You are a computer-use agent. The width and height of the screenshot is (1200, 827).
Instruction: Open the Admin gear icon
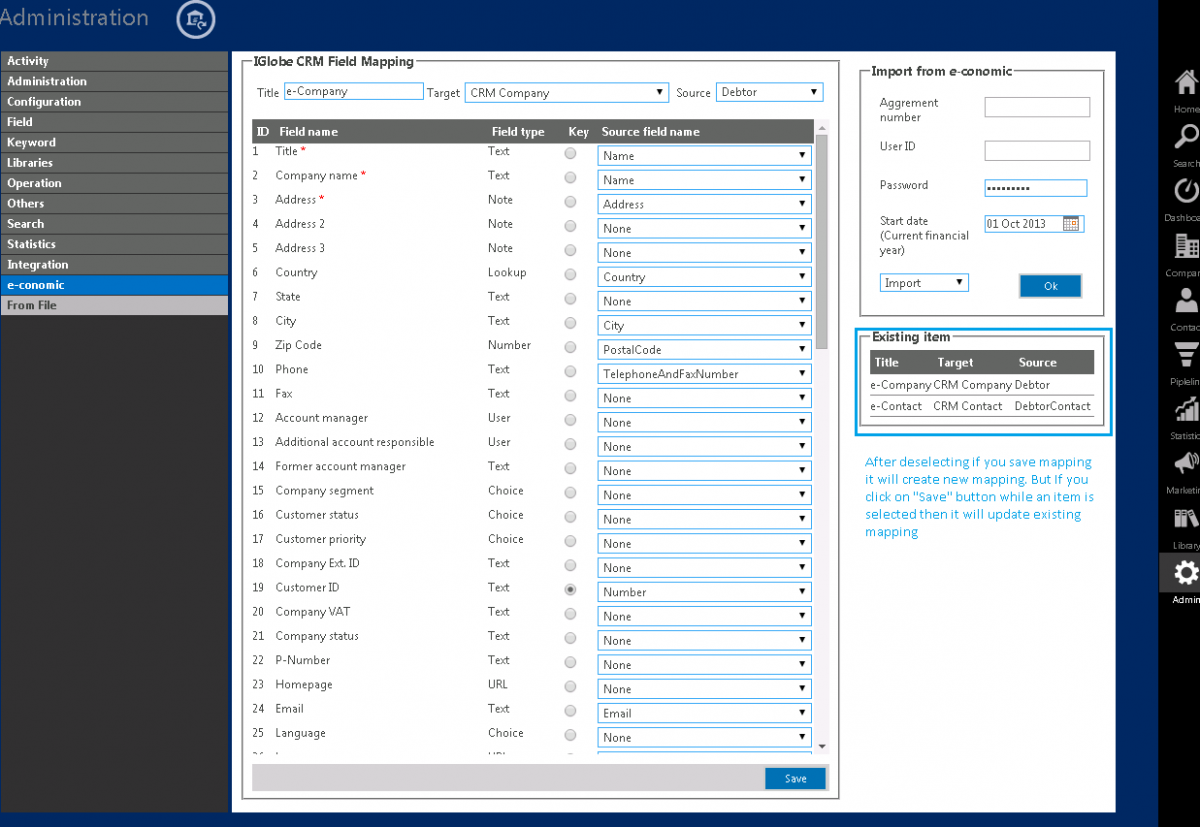(x=1186, y=572)
